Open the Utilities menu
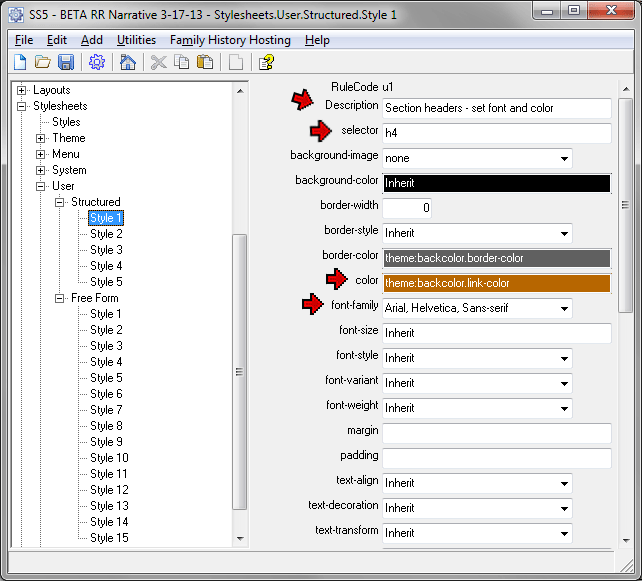This screenshot has height=581, width=642. (x=136, y=40)
